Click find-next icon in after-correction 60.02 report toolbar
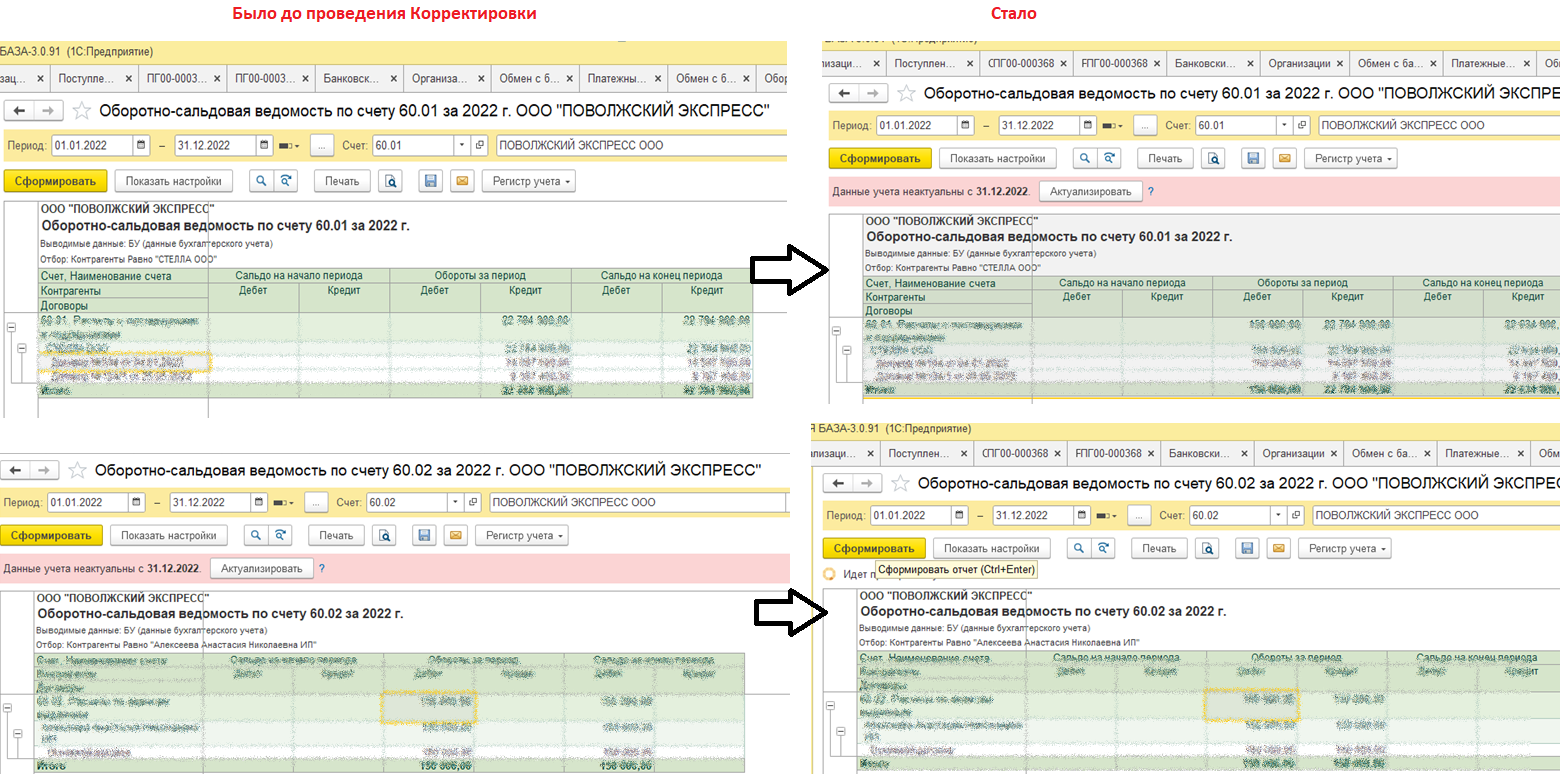1561x776 pixels. pyautogui.click(x=1103, y=548)
